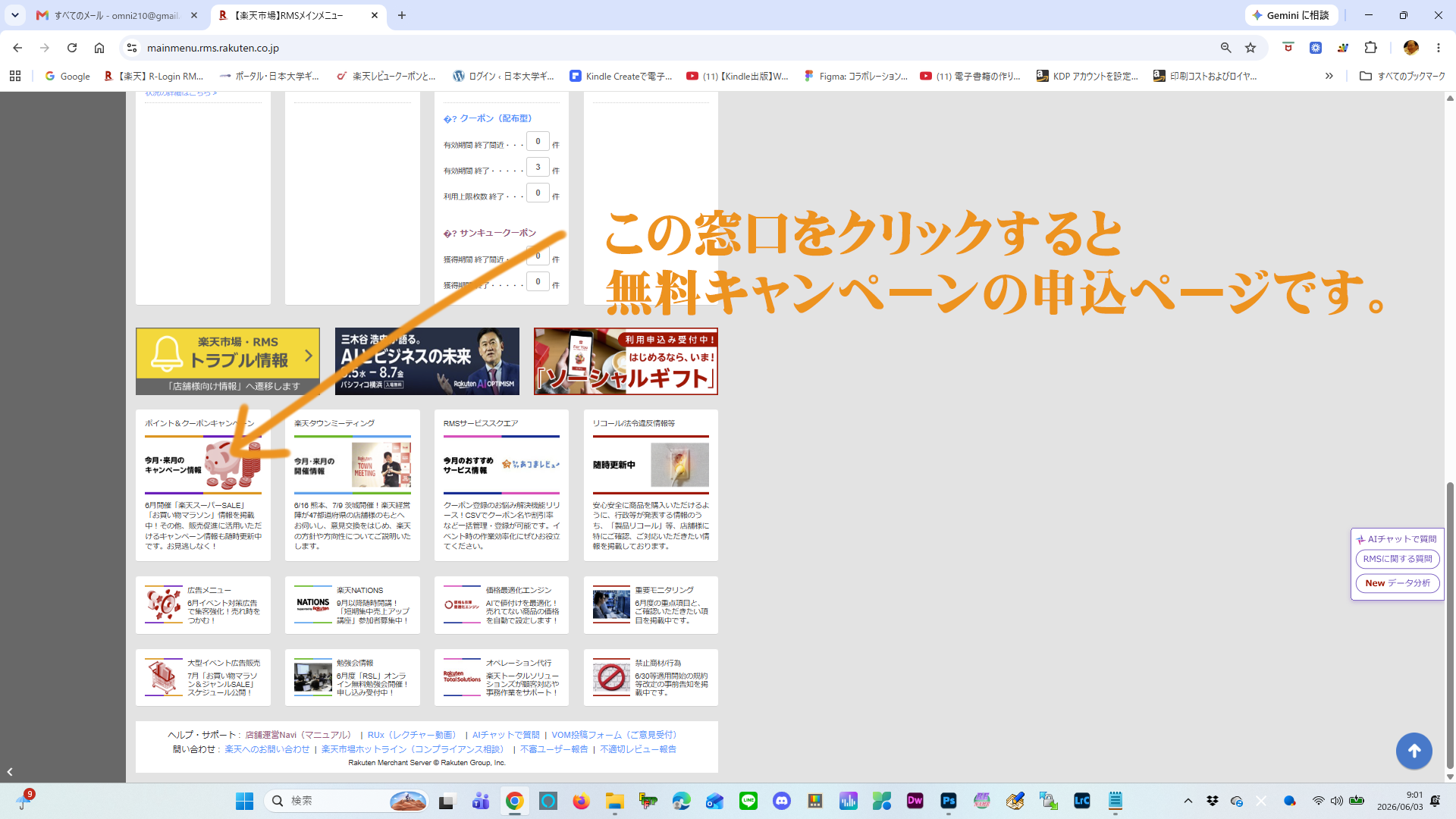Image resolution: width=1456 pixels, height=819 pixels.
Task: Click the Gemini consult button
Action: [1291, 15]
